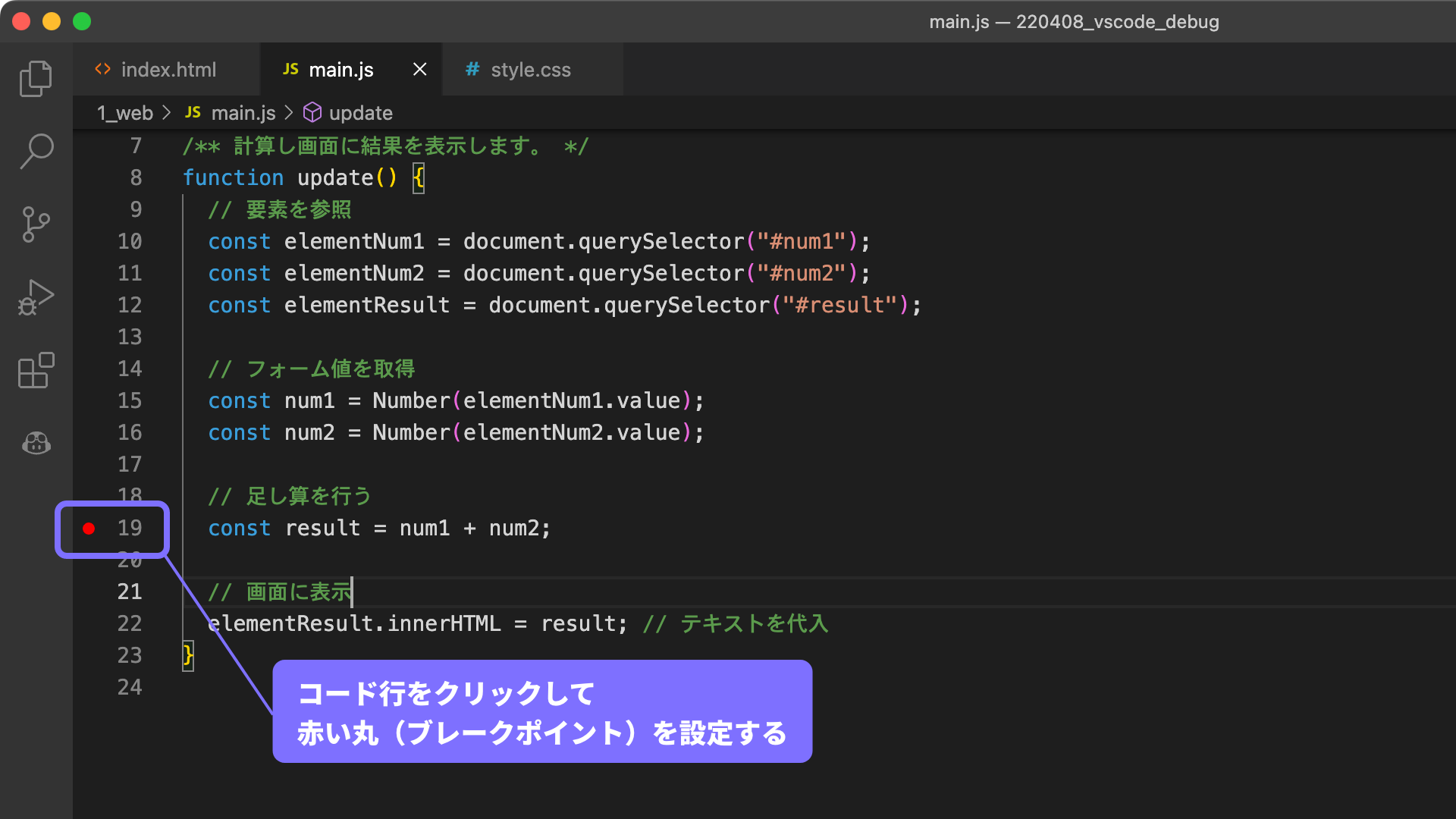The width and height of the screenshot is (1456, 819).
Task: Click line number 24 in the gutter
Action: coord(130,688)
